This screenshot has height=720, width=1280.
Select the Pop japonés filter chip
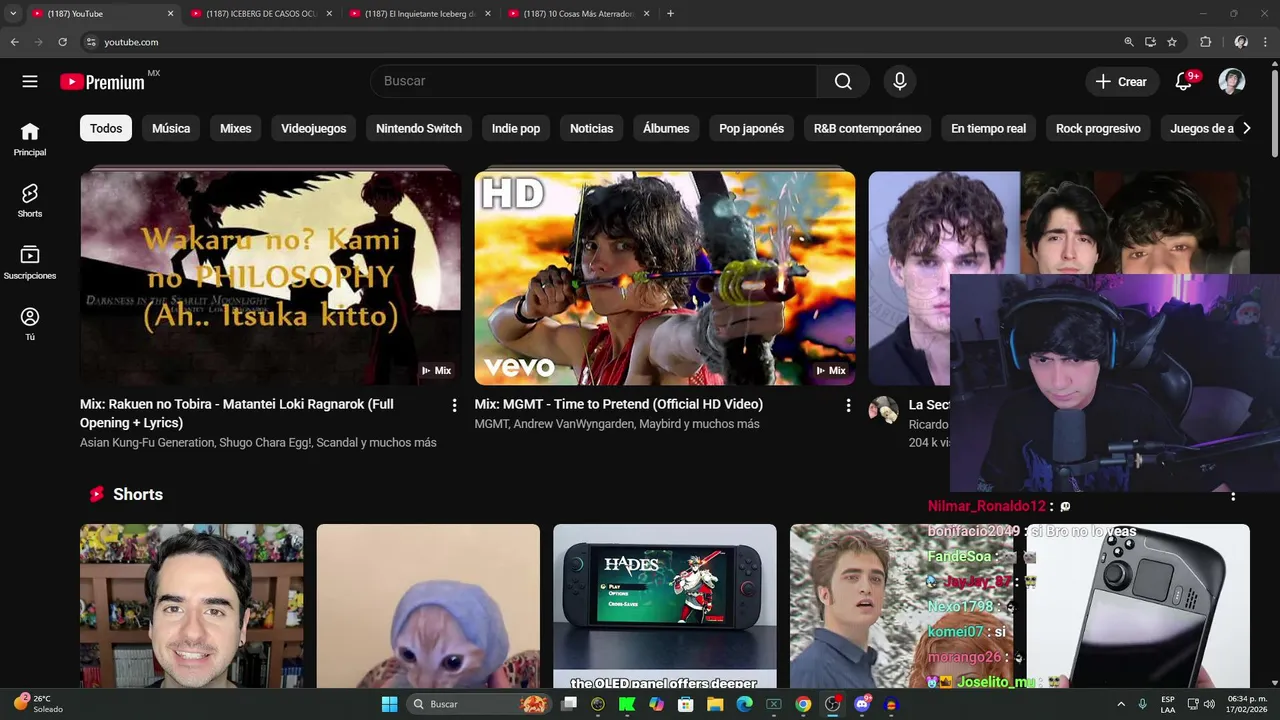coord(751,128)
